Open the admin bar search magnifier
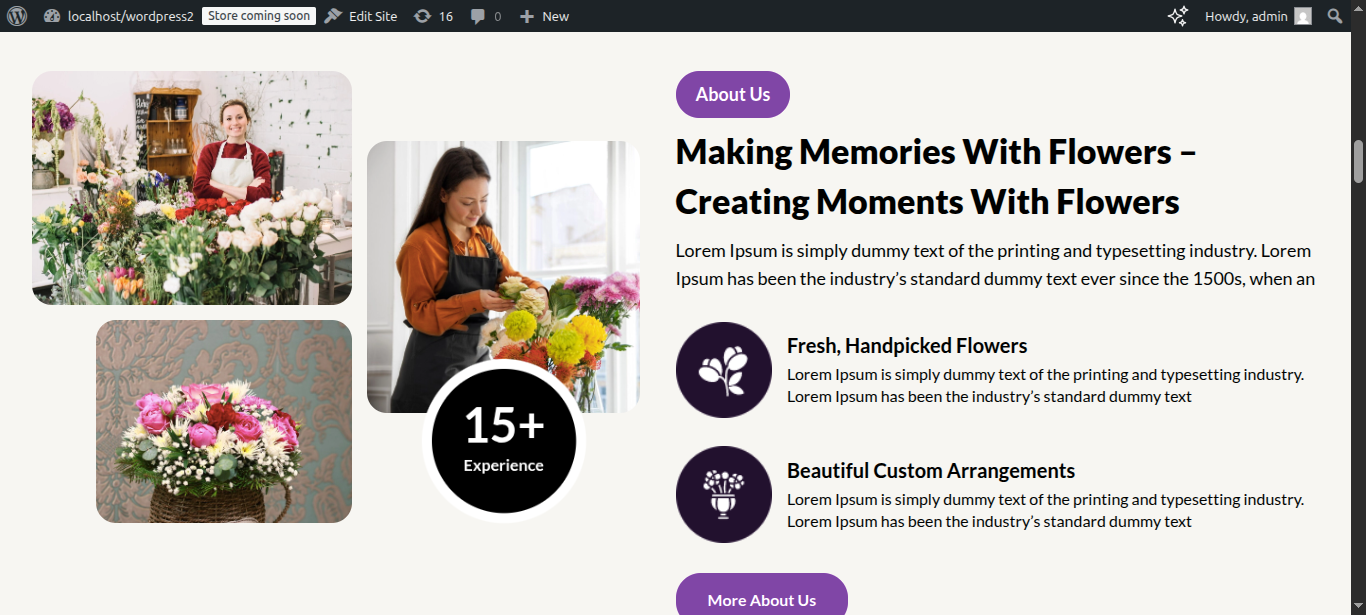This screenshot has width=1366, height=615. (1335, 16)
